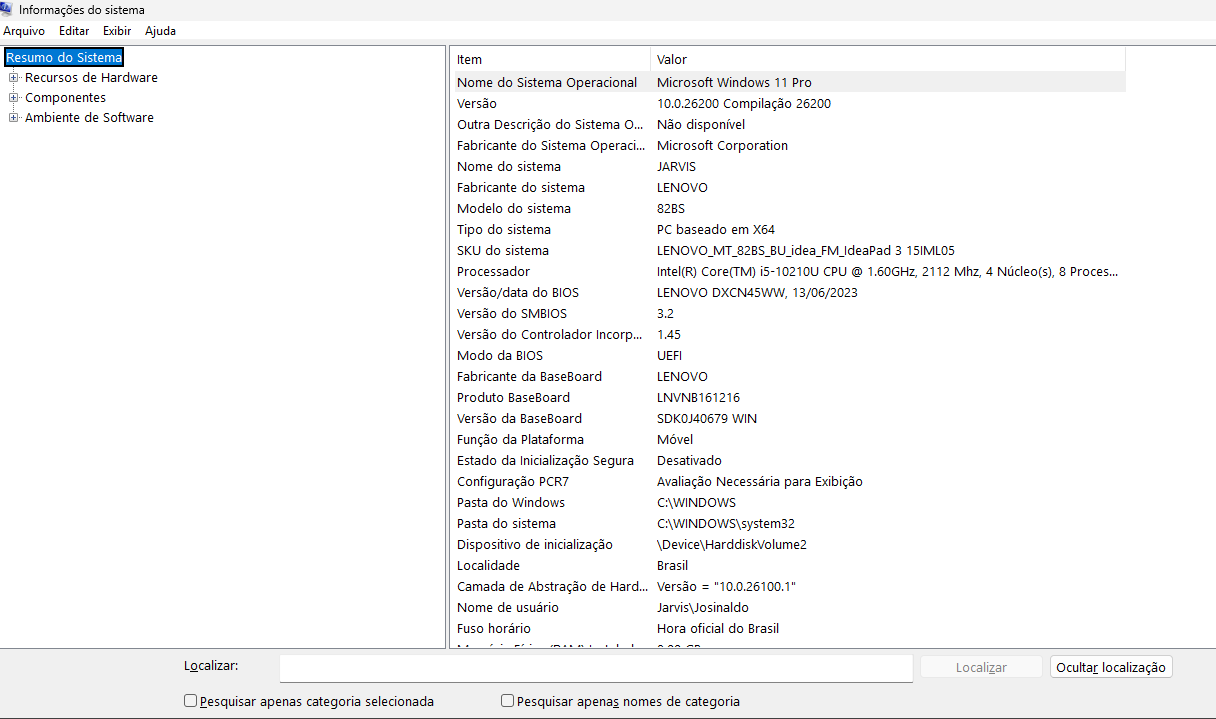Expand the Recursos de Hardware node
Image resolution: width=1216 pixels, height=719 pixels.
[x=14, y=78]
